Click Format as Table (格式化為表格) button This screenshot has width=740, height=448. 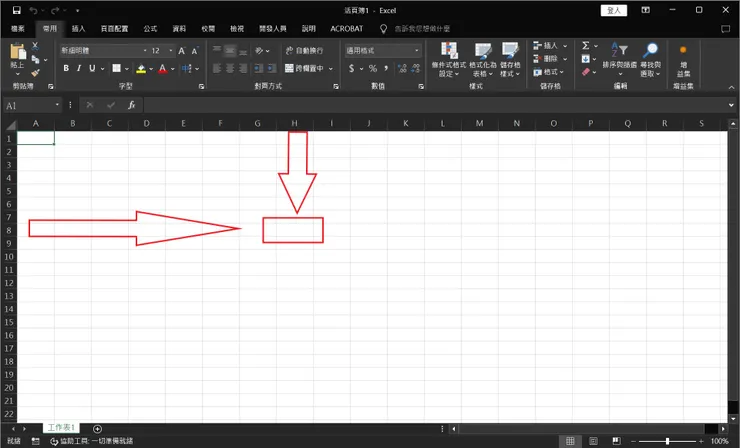point(483,60)
